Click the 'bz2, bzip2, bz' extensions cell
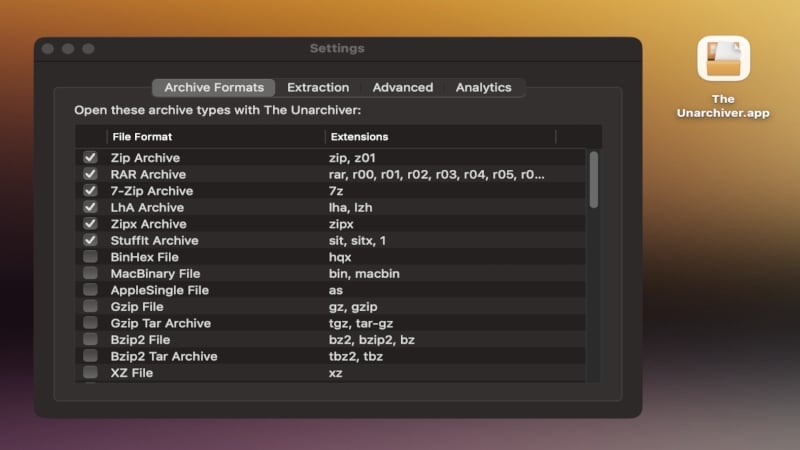Image resolution: width=800 pixels, height=450 pixels. tap(371, 340)
